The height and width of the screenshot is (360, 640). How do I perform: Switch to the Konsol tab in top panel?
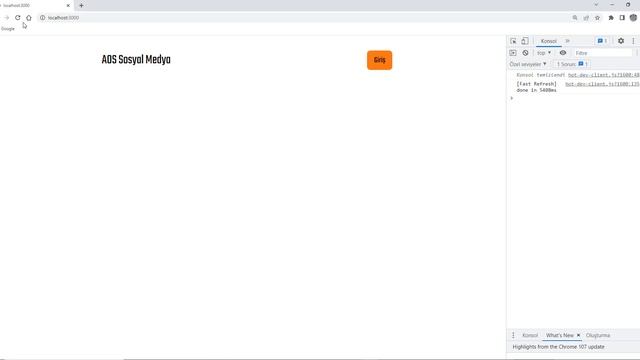[549, 41]
